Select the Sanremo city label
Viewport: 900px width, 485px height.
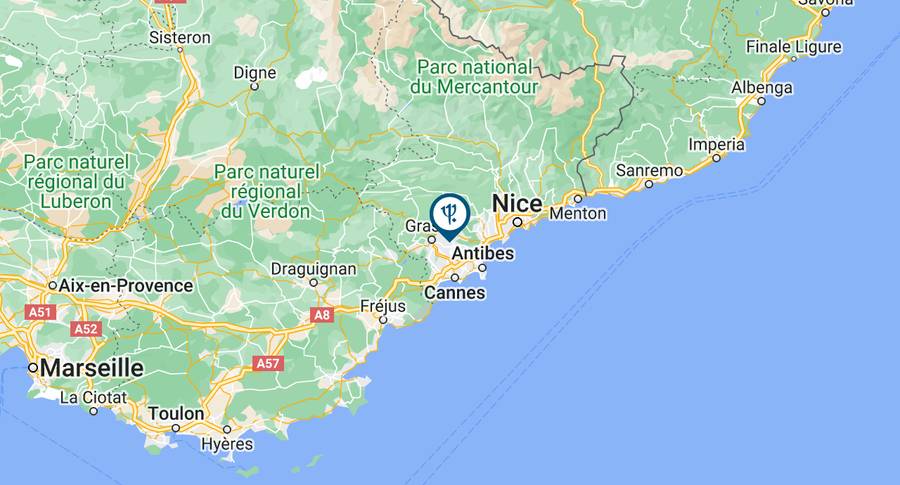coord(650,170)
